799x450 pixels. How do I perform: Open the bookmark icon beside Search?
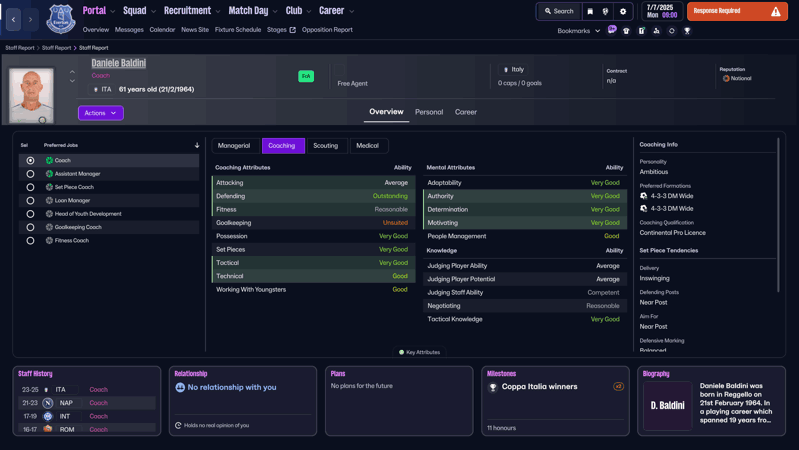coord(590,11)
